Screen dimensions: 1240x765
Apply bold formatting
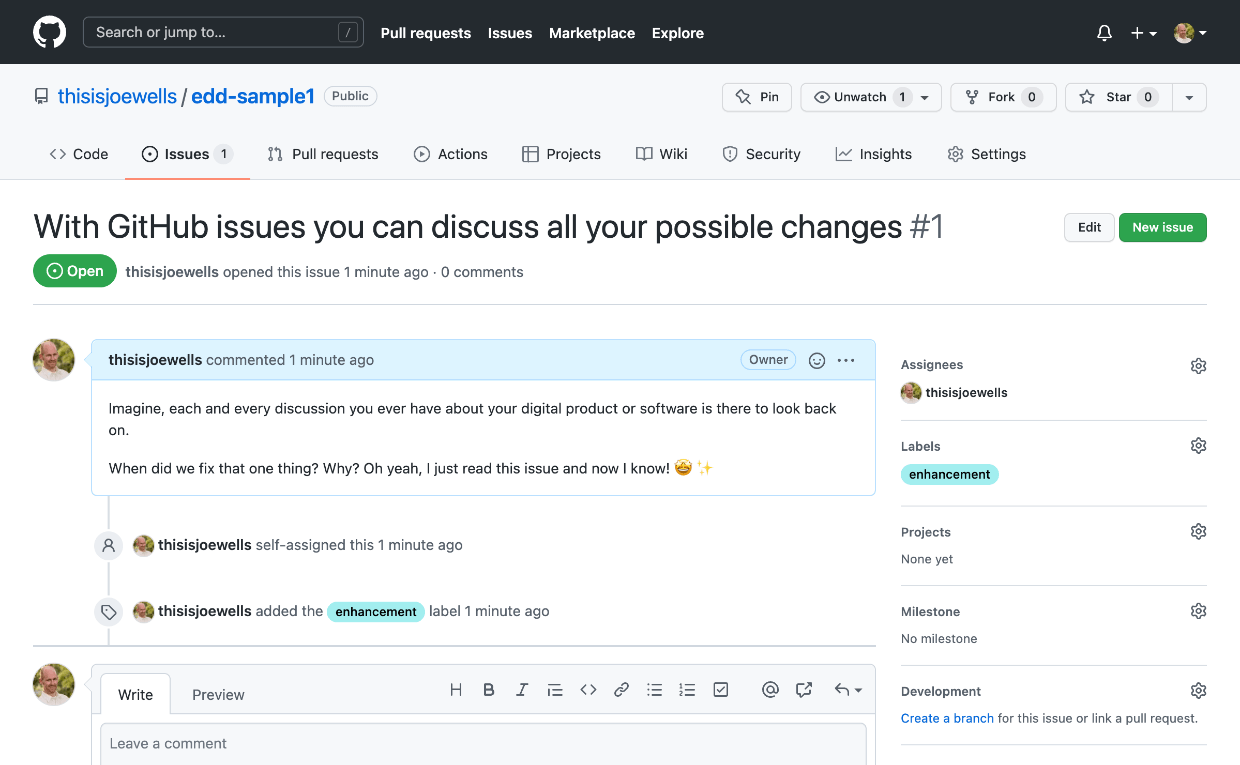[x=489, y=690]
